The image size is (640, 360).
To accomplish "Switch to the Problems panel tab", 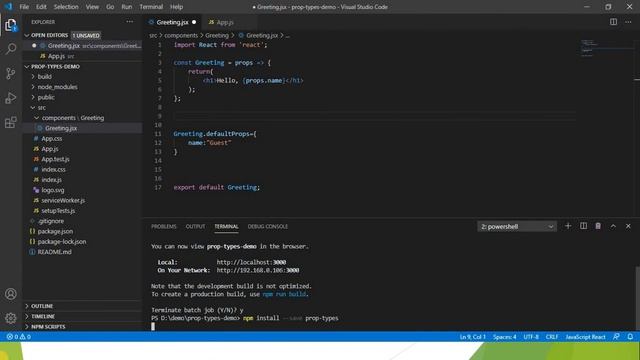I will 164,227.
